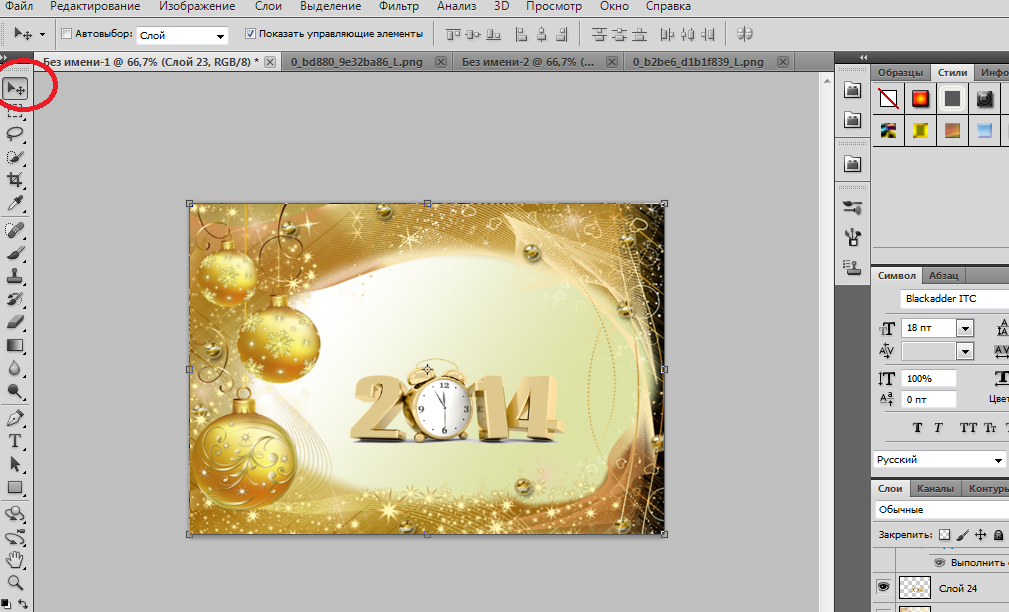Select the Move tool in the toolbox
The width and height of the screenshot is (1009, 612).
click(x=15, y=88)
